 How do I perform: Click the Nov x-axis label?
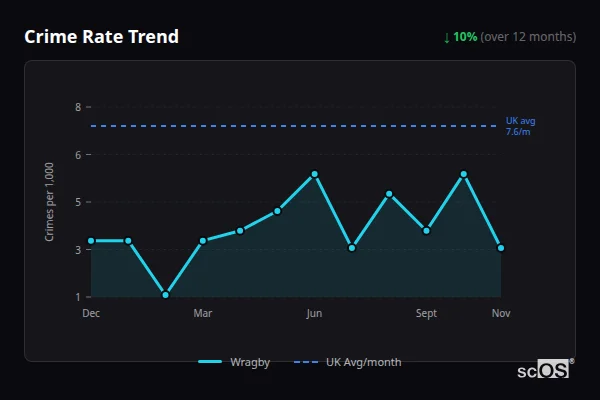tap(501, 313)
